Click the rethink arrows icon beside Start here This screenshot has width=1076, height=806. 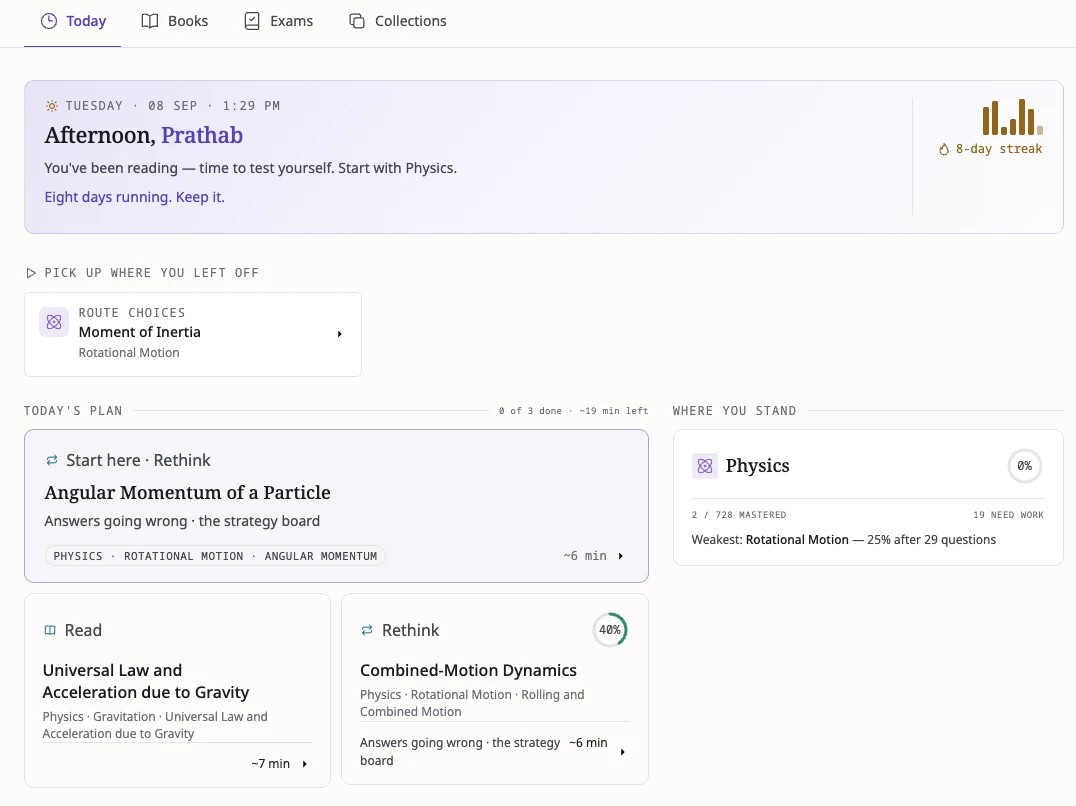(x=51, y=460)
